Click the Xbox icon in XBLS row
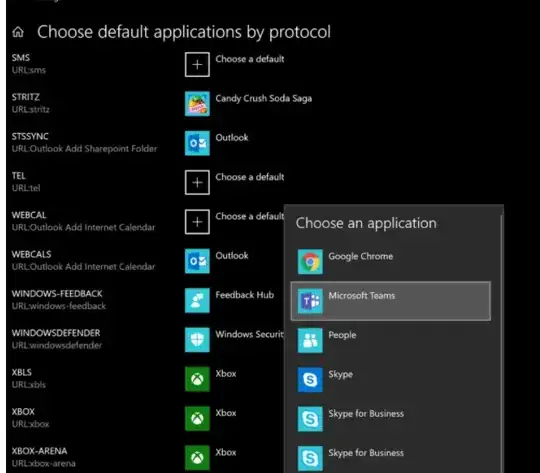The width and height of the screenshot is (540, 473). point(197,379)
